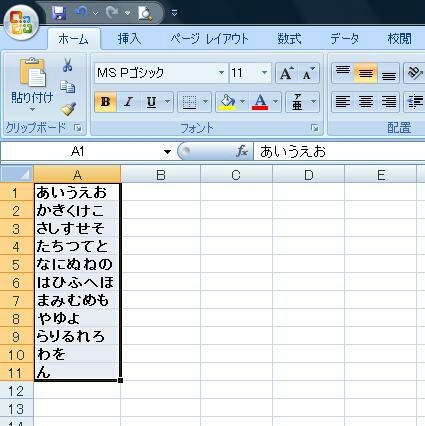Open the データ ribbon tab
The height and width of the screenshot is (426, 425).
coord(345,39)
